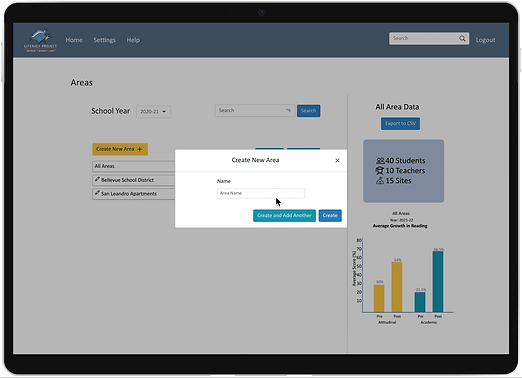This screenshot has width=522, height=378.
Task: Click the blue Search button
Action: coord(309,111)
